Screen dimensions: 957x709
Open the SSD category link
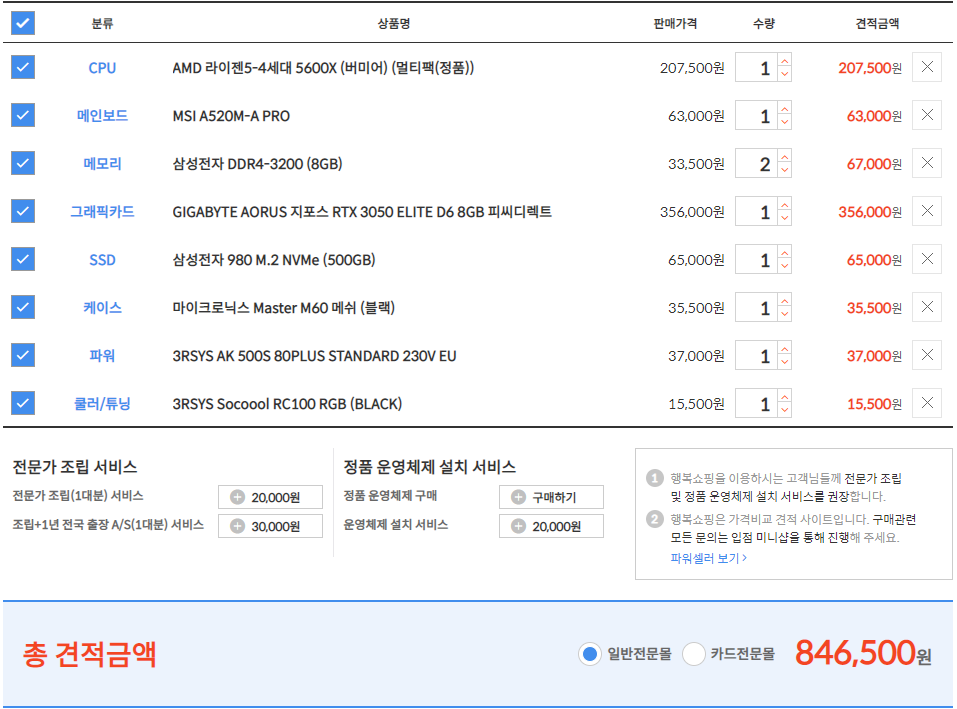(x=102, y=260)
